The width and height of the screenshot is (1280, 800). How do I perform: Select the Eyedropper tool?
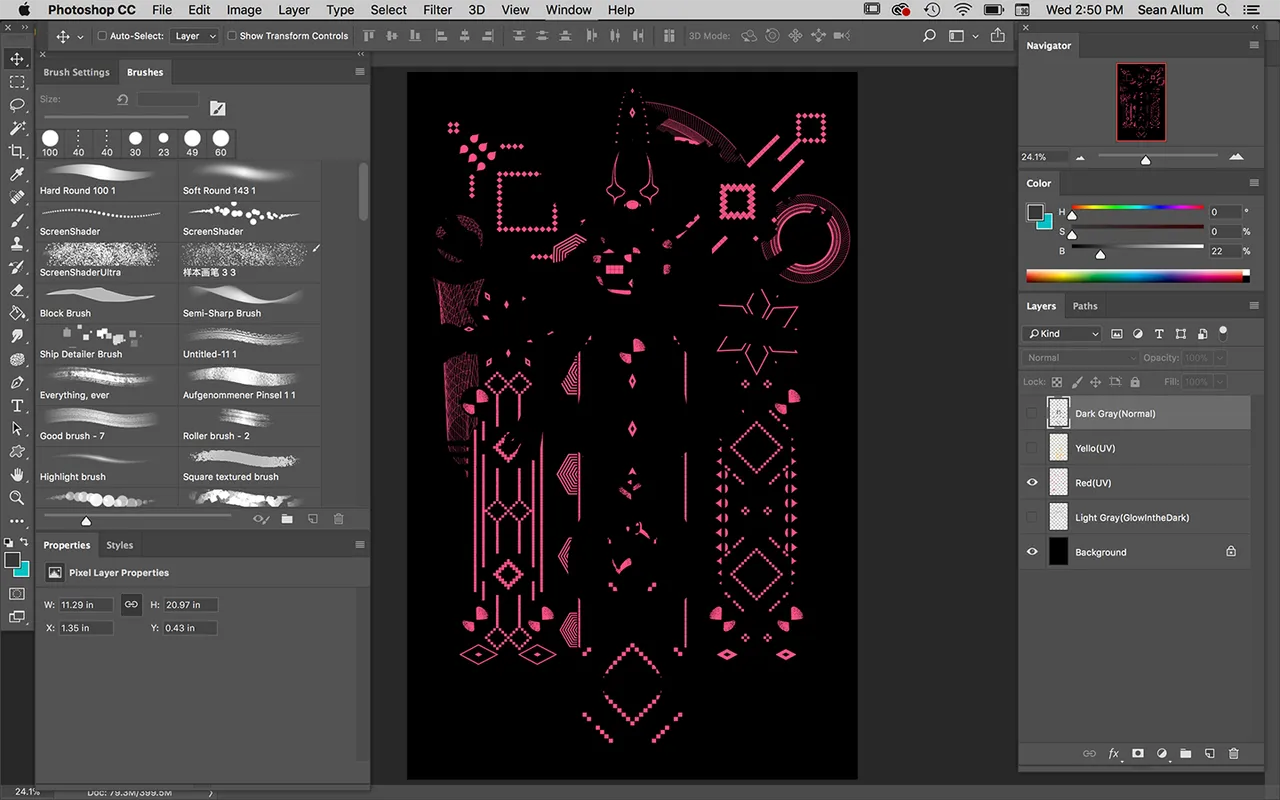pyautogui.click(x=17, y=174)
